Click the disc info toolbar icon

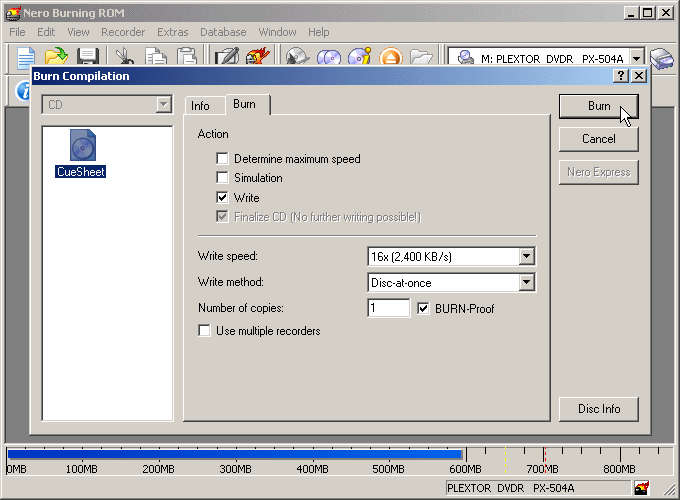point(360,57)
